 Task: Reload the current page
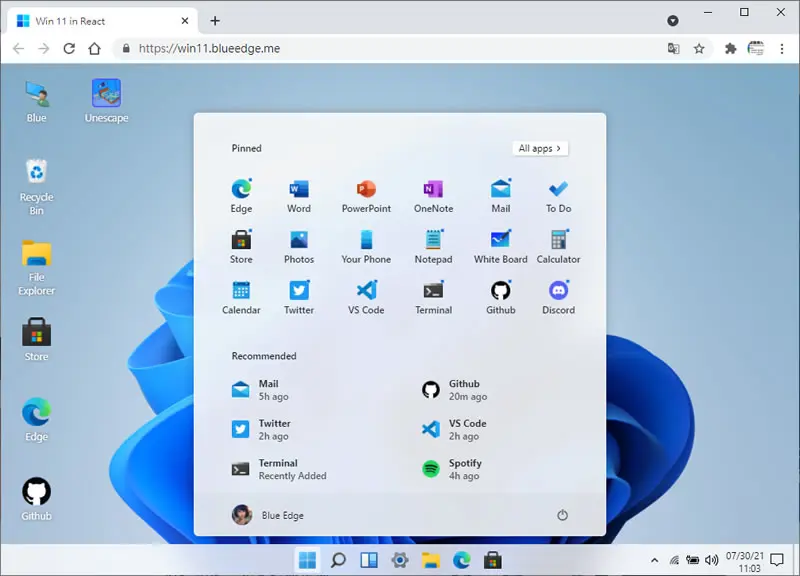69,48
